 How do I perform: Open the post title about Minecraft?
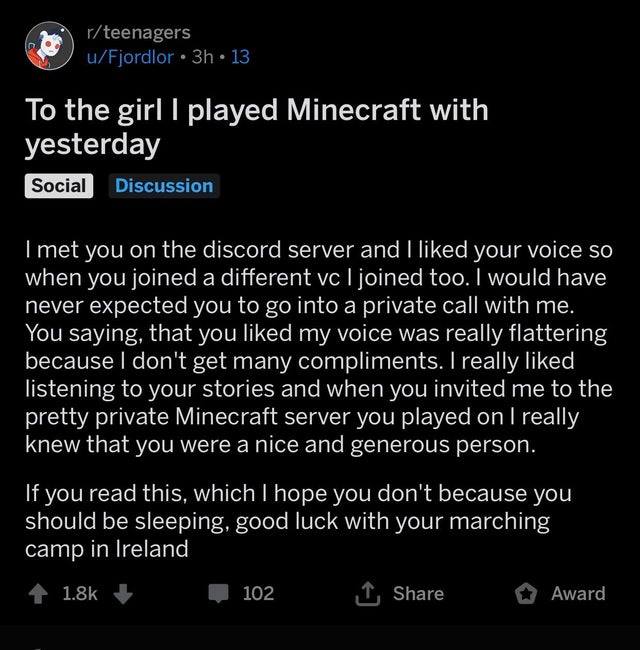click(x=257, y=128)
